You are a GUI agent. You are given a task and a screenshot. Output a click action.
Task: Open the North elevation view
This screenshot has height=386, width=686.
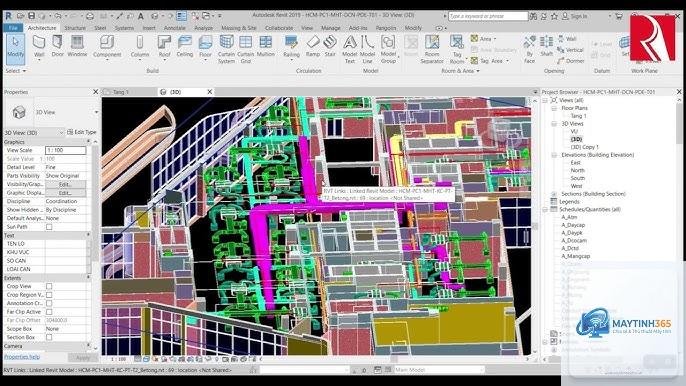577,170
